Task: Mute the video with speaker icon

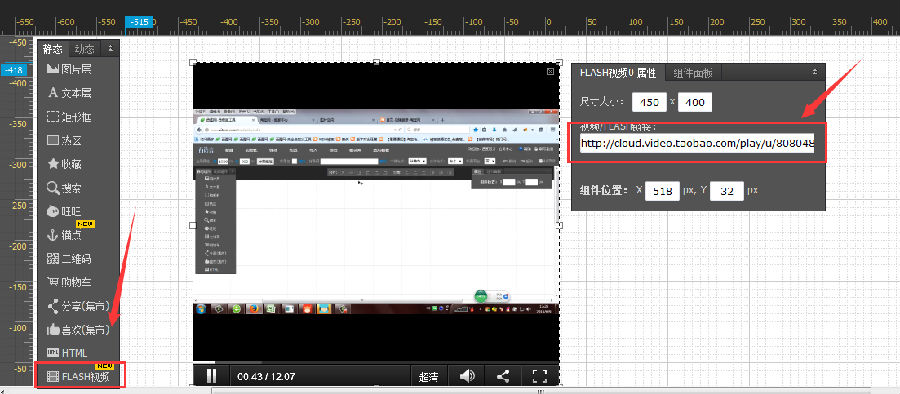Action: pyautogui.click(x=468, y=376)
